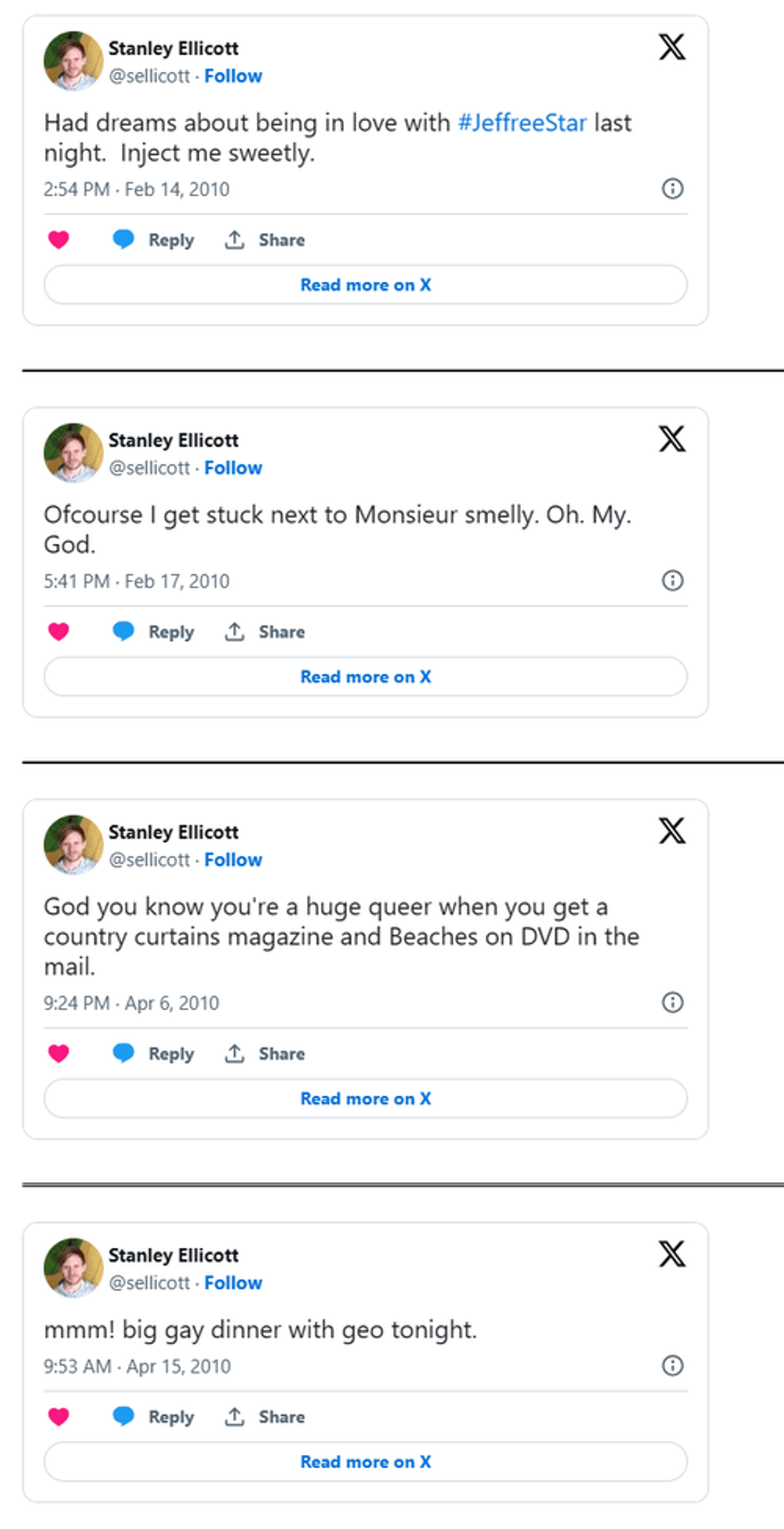
Task: Click Read more on X under Feb 17 tweet
Action: pyautogui.click(x=365, y=677)
